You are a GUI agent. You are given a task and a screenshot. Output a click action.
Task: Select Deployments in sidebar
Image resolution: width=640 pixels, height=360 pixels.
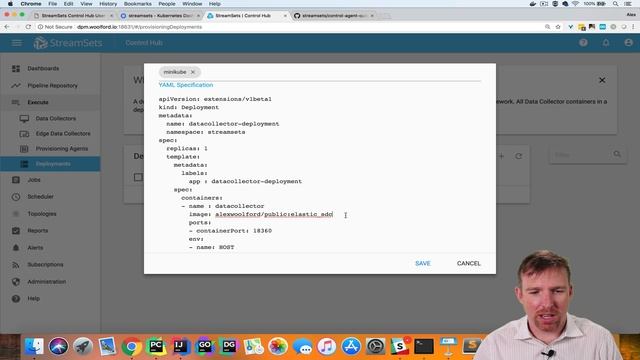[x=50, y=164]
